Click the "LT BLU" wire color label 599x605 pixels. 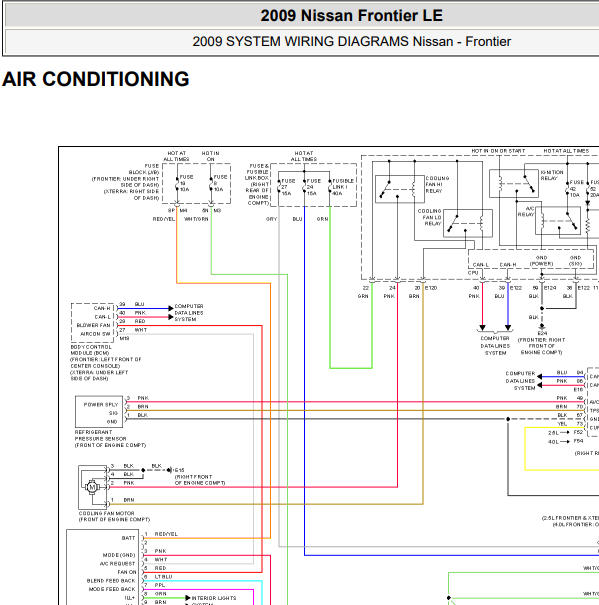pos(163,576)
